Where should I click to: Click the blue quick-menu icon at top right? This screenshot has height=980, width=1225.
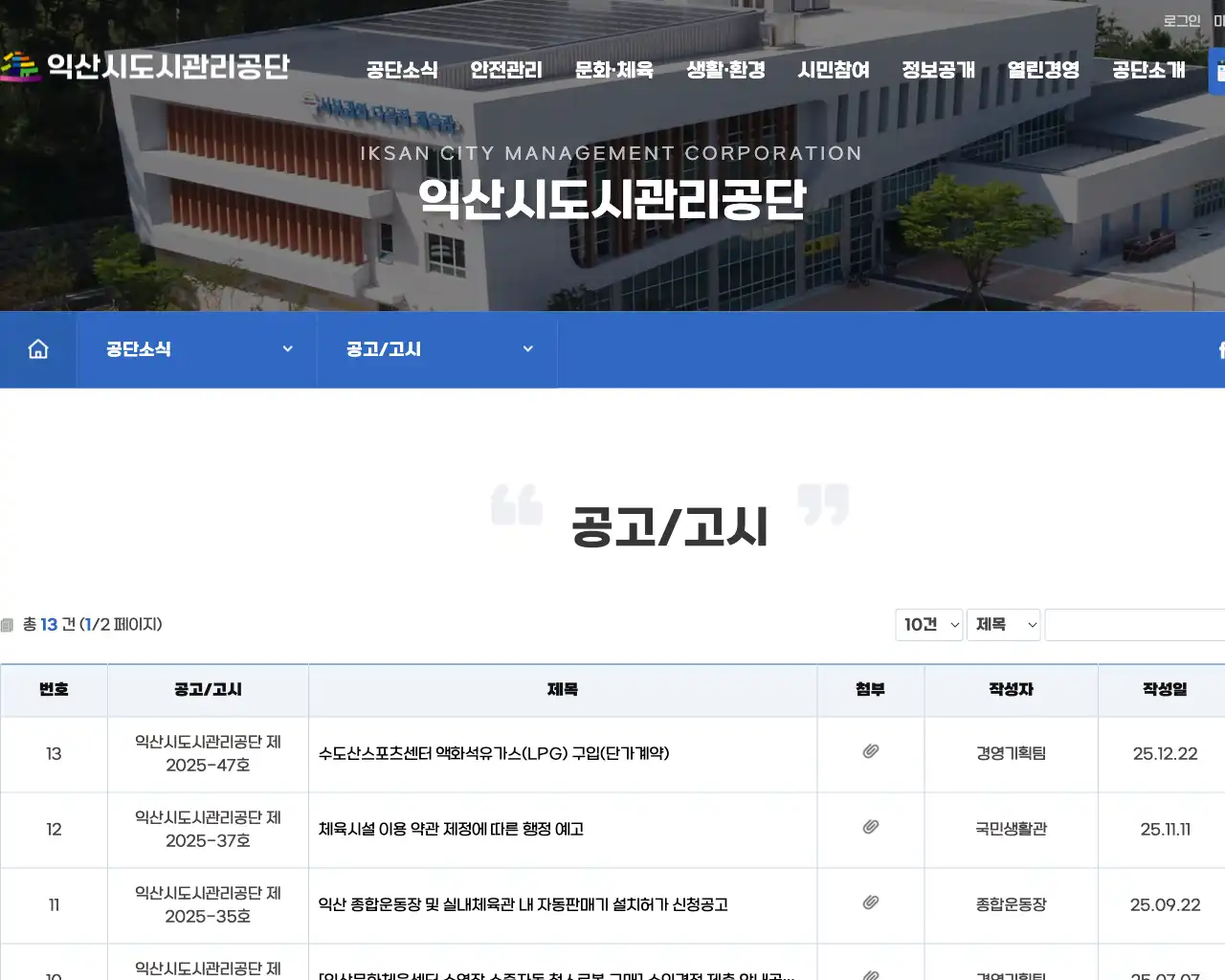1217,70
